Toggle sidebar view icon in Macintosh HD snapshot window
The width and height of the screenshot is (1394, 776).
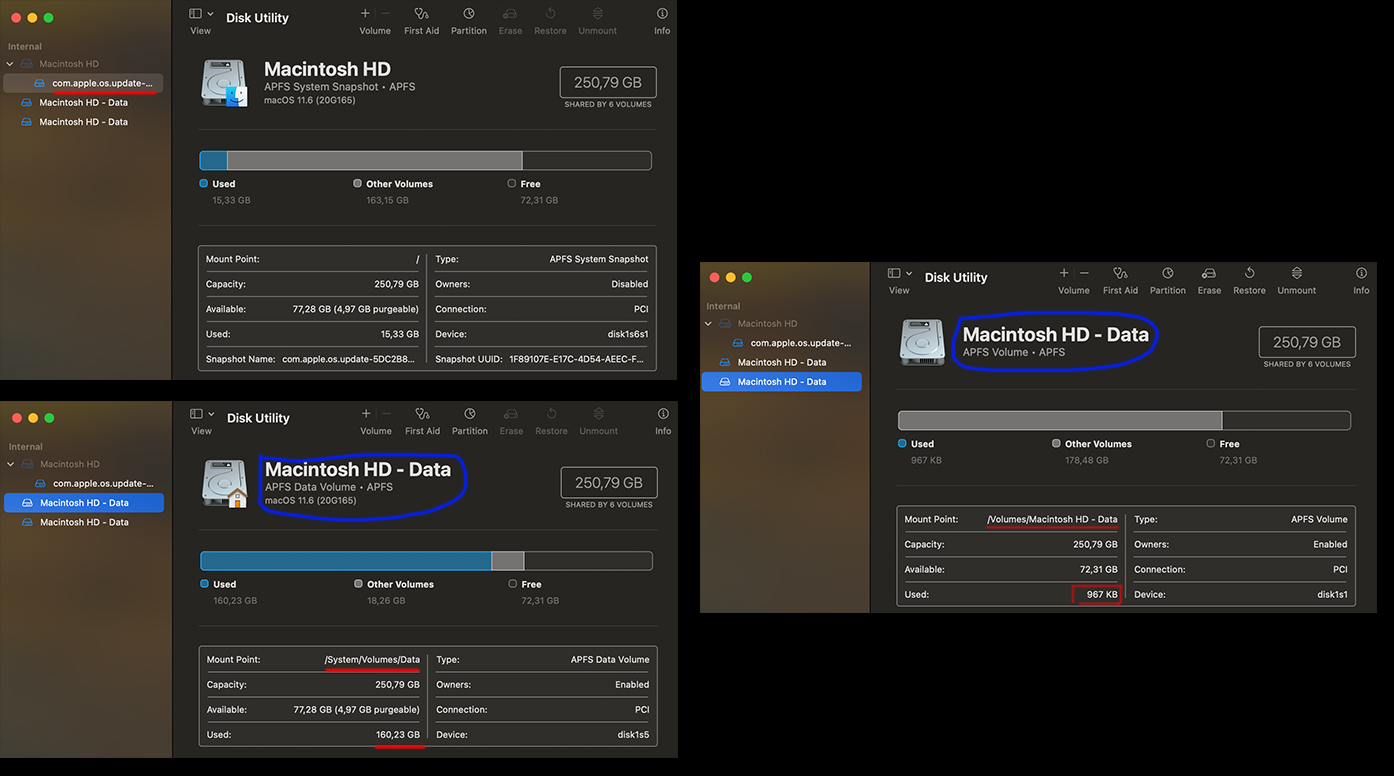(195, 14)
